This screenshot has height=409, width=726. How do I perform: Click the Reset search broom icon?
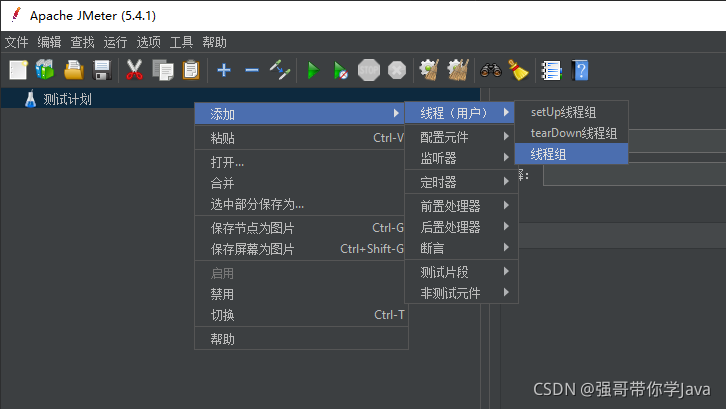coord(518,70)
